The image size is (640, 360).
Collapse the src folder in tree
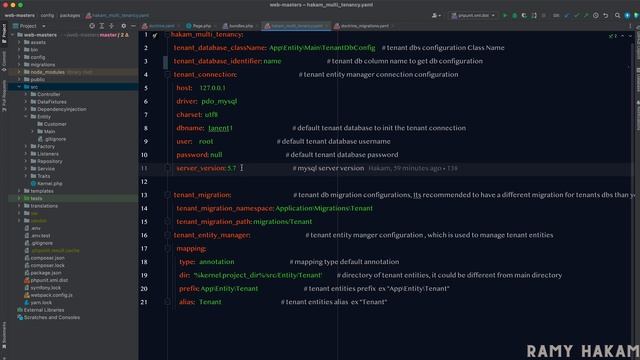coord(19,87)
